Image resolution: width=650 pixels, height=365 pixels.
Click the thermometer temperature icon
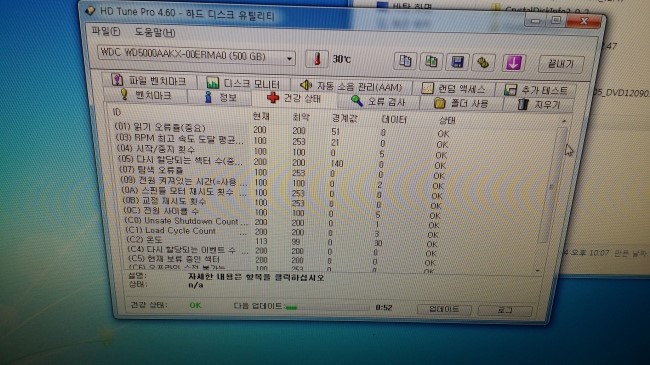pyautogui.click(x=317, y=59)
